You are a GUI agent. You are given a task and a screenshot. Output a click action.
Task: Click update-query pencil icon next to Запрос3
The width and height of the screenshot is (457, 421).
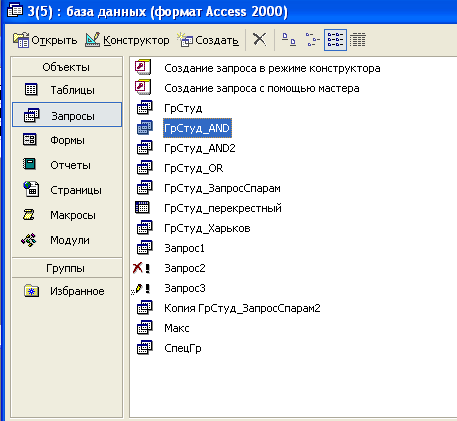coord(141,289)
